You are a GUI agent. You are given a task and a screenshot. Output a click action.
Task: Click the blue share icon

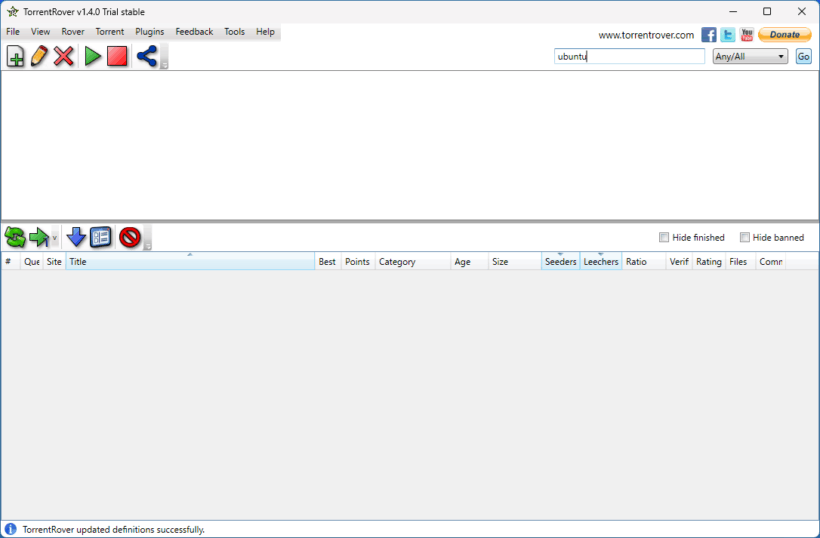pyautogui.click(x=147, y=56)
